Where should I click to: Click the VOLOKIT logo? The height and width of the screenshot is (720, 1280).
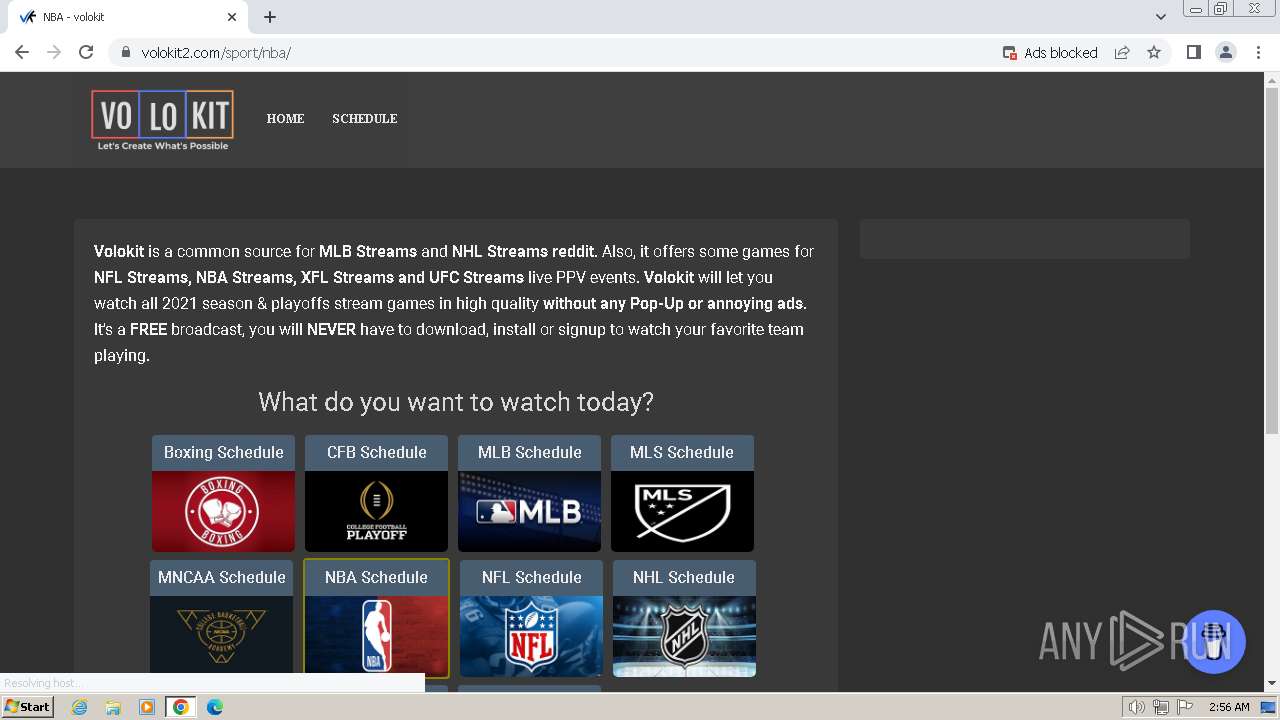coord(163,120)
